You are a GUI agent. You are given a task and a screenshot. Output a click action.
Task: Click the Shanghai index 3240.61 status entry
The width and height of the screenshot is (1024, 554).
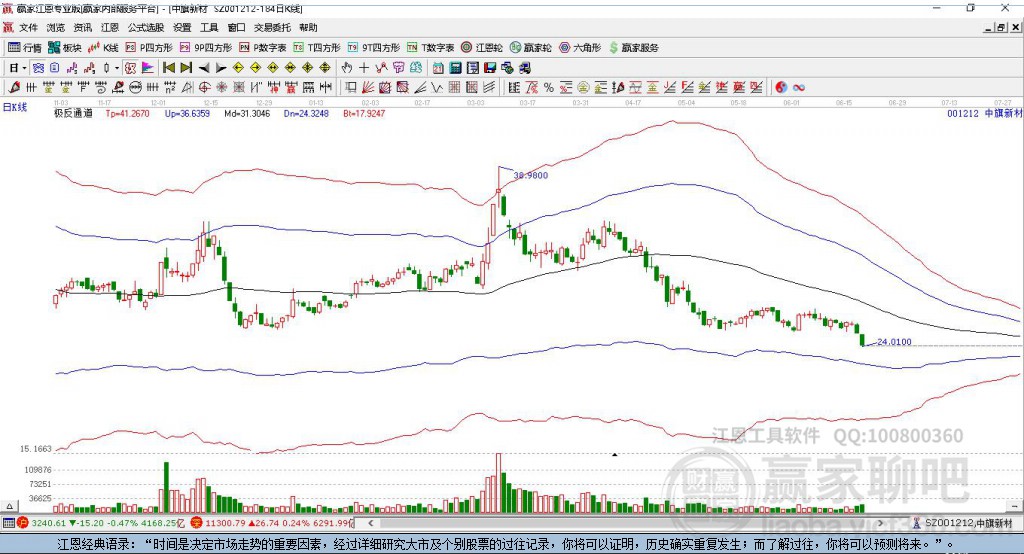pyautogui.click(x=99, y=523)
